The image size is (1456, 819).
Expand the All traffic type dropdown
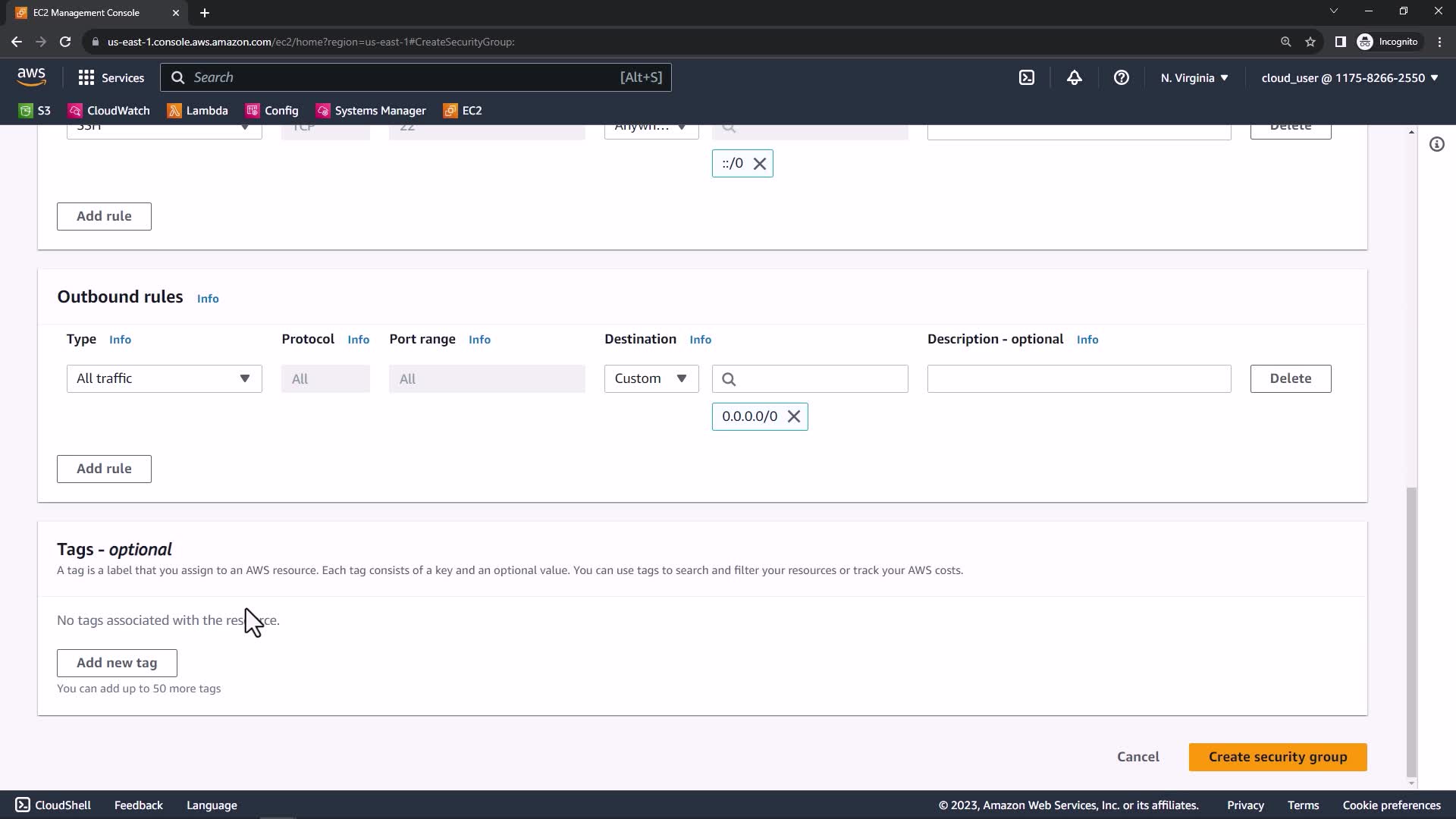pos(164,378)
